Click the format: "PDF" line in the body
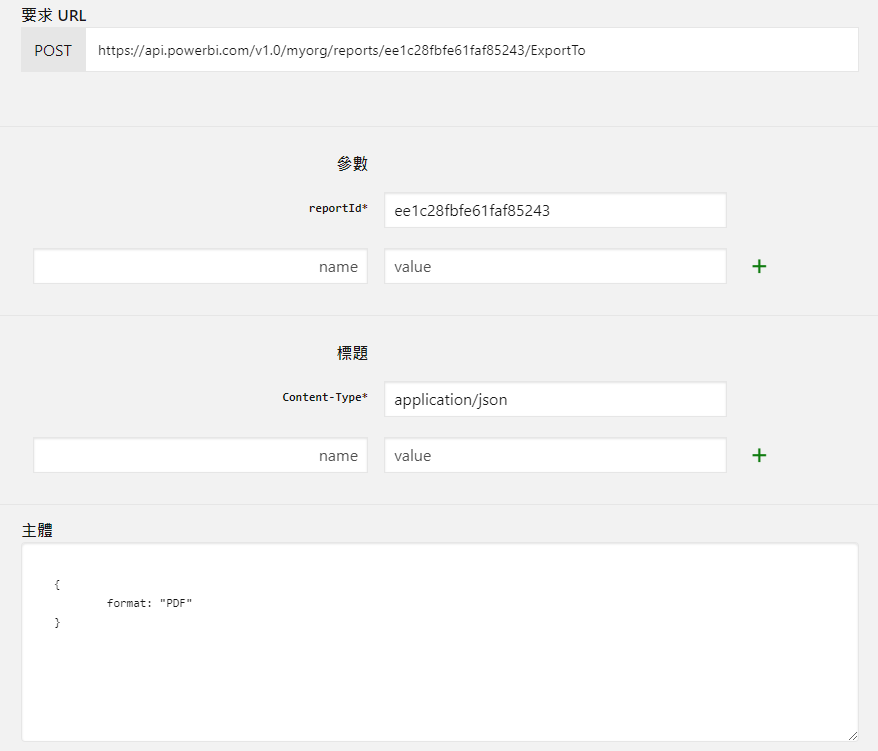Image resolution: width=878 pixels, height=751 pixels. [150, 603]
